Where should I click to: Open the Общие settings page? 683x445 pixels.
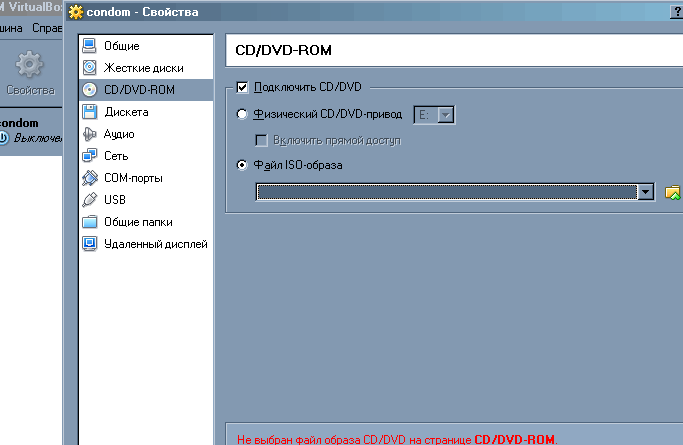pyautogui.click(x=146, y=46)
